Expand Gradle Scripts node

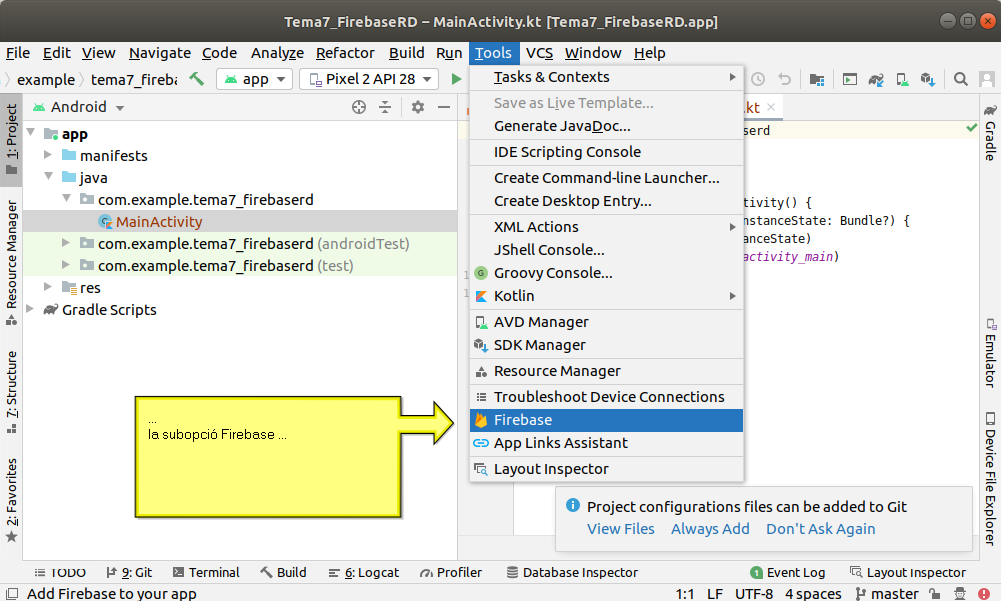point(30,308)
